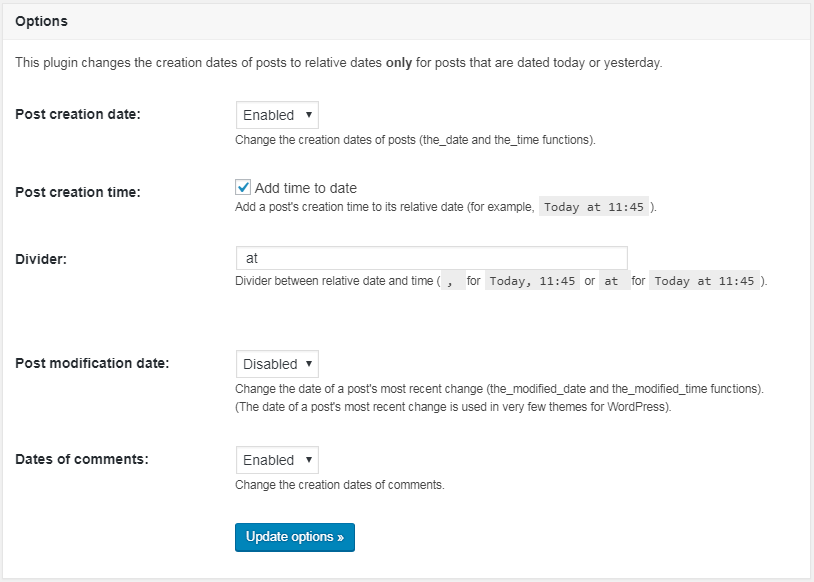Click the 'Change the creation dates of comments' description

click(x=339, y=485)
